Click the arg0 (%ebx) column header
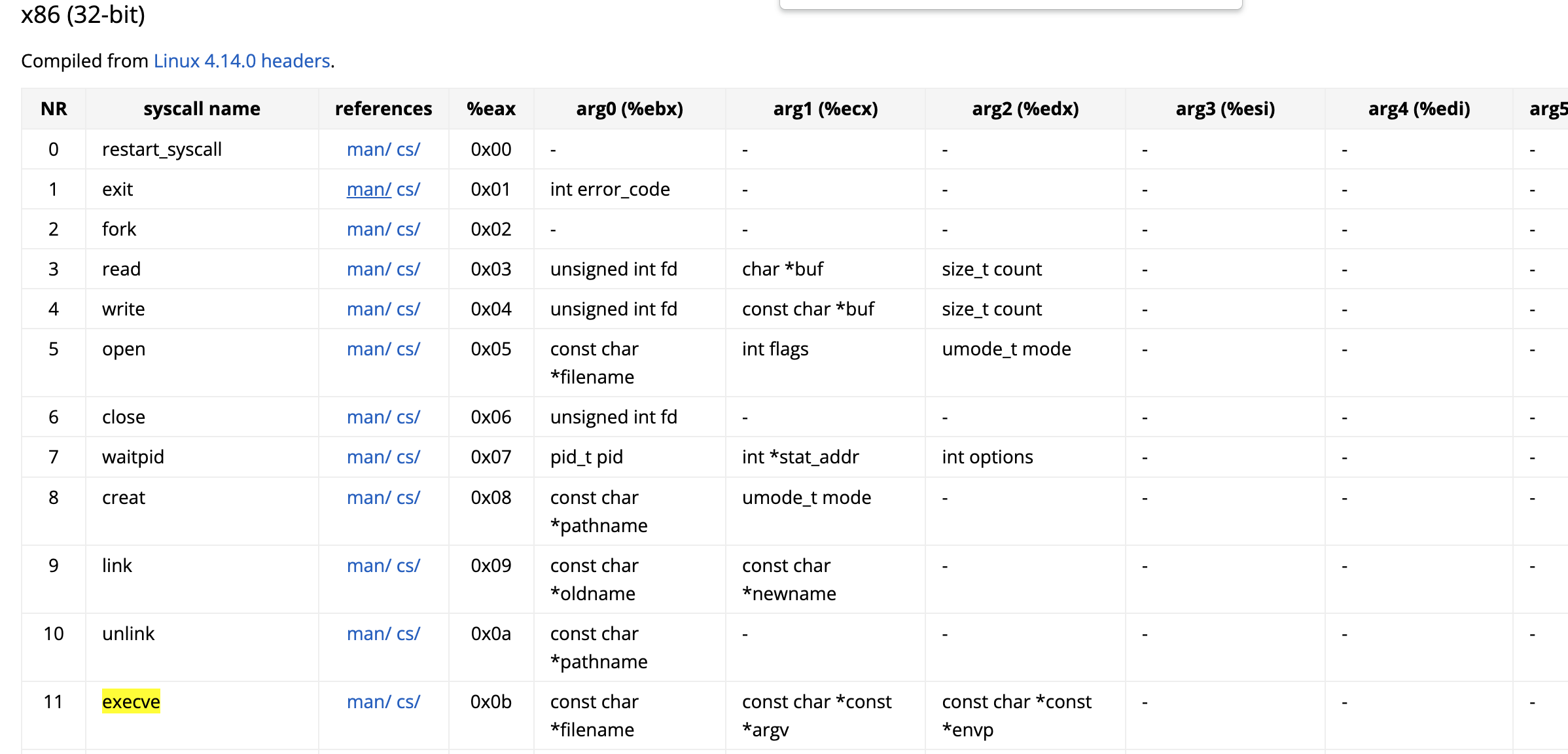This screenshot has height=754, width=1568. point(630,109)
